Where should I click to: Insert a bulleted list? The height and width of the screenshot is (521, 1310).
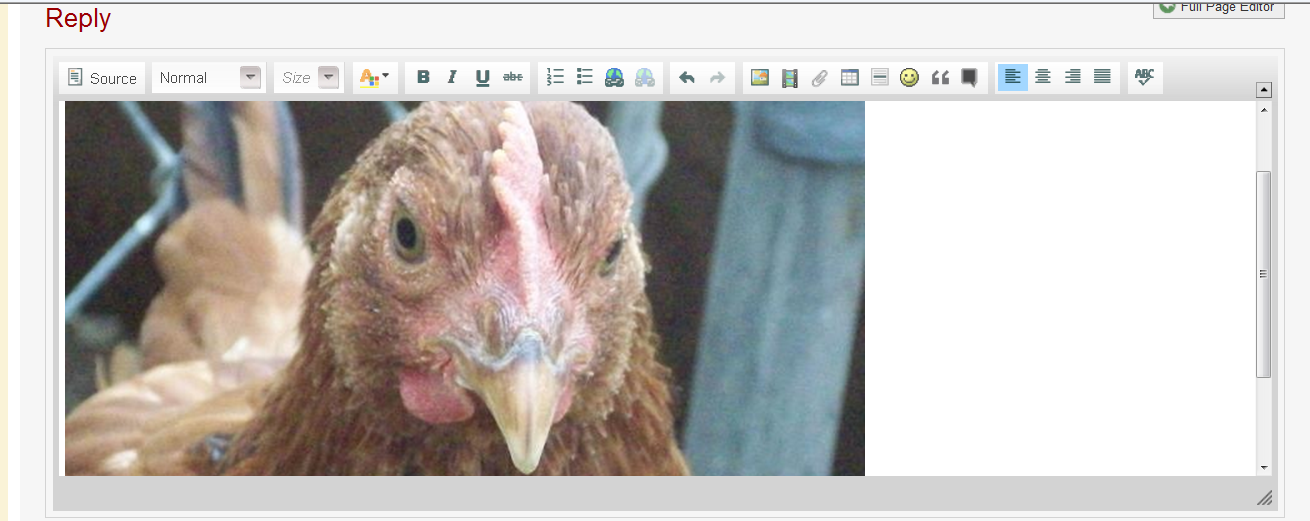pyautogui.click(x=585, y=77)
